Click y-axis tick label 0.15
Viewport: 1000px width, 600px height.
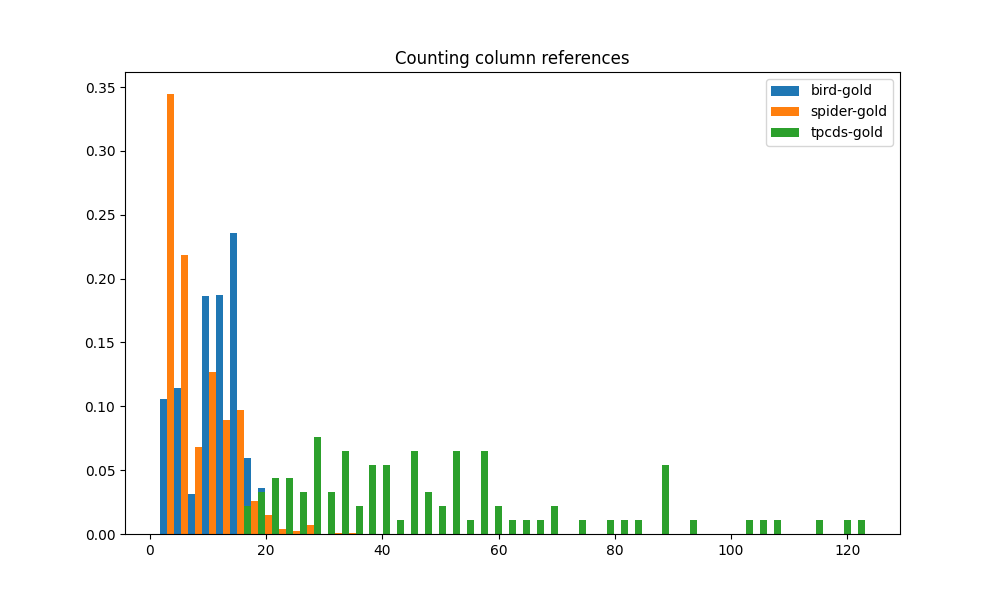tap(101, 343)
